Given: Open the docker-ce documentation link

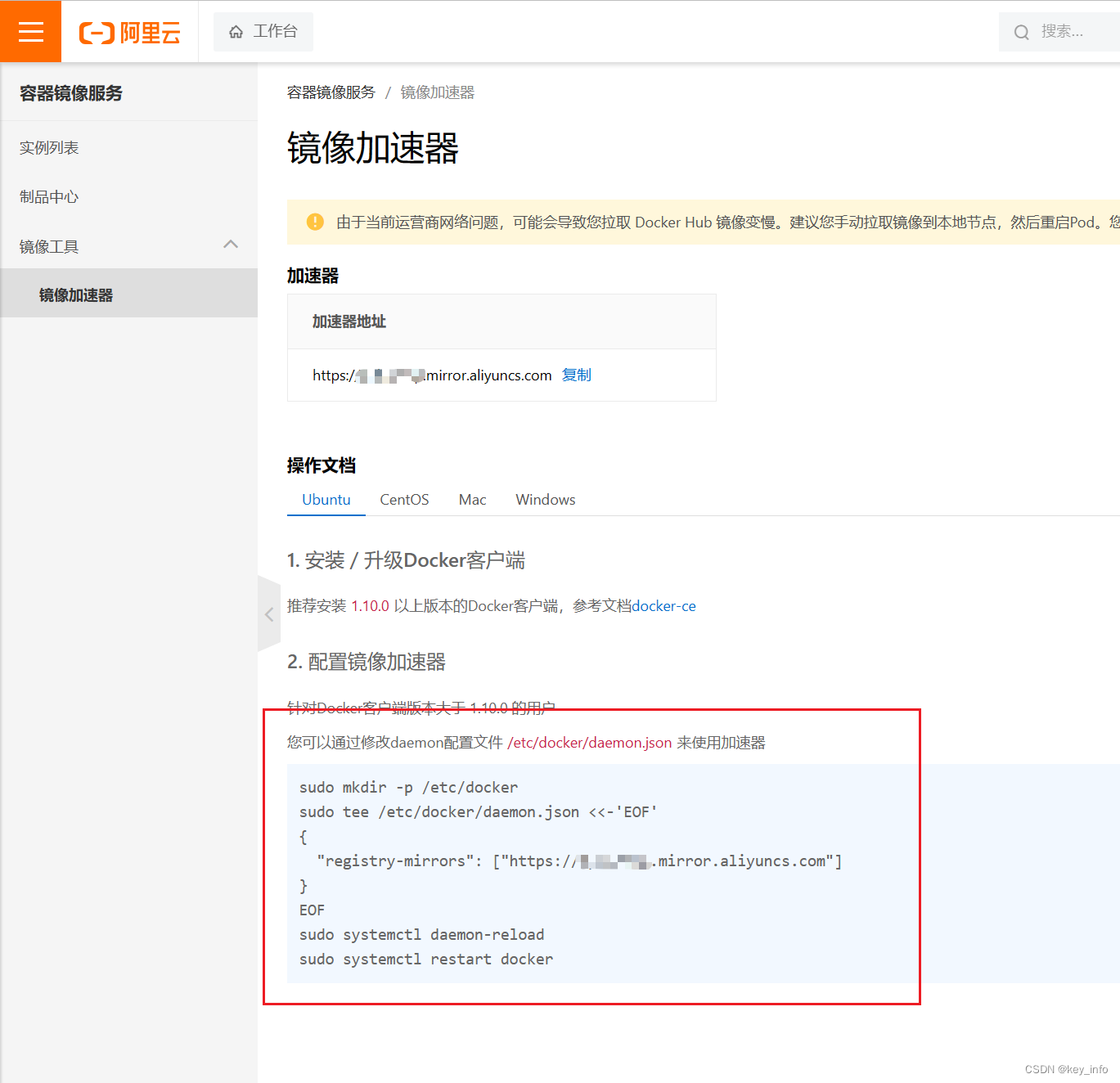Looking at the screenshot, I should tap(664, 606).
